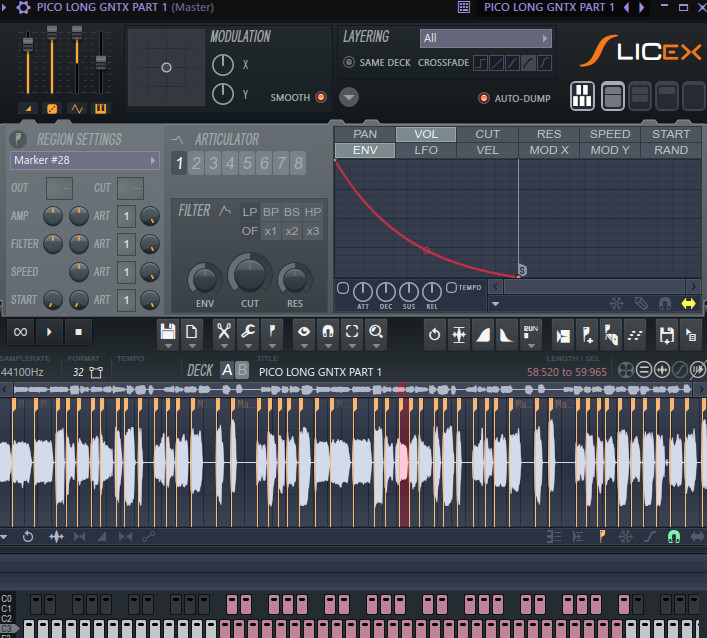Click the auto-slice dotted steps icon
The image size is (707, 638).
click(635, 335)
